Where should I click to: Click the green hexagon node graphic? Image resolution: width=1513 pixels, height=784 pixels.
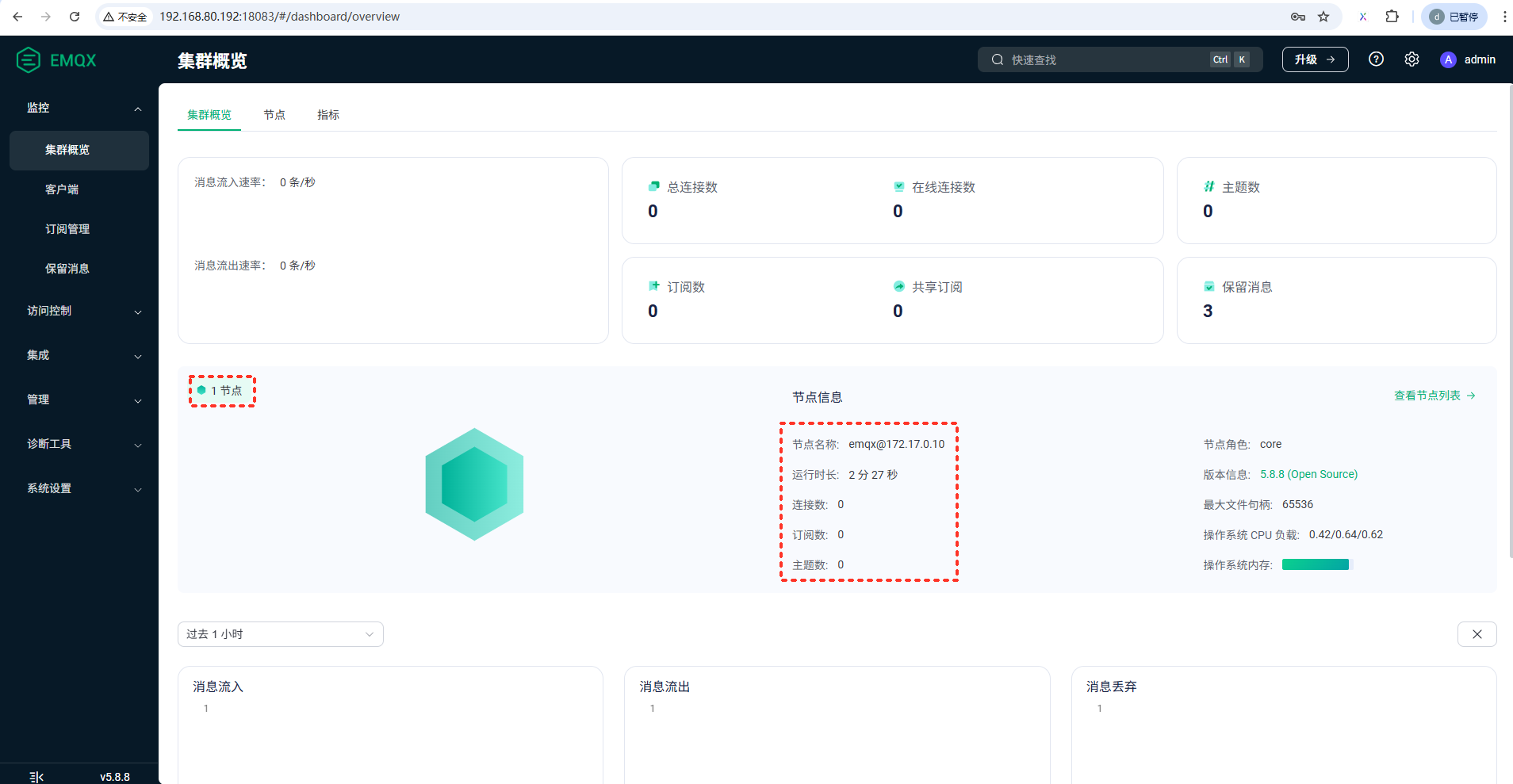474,484
